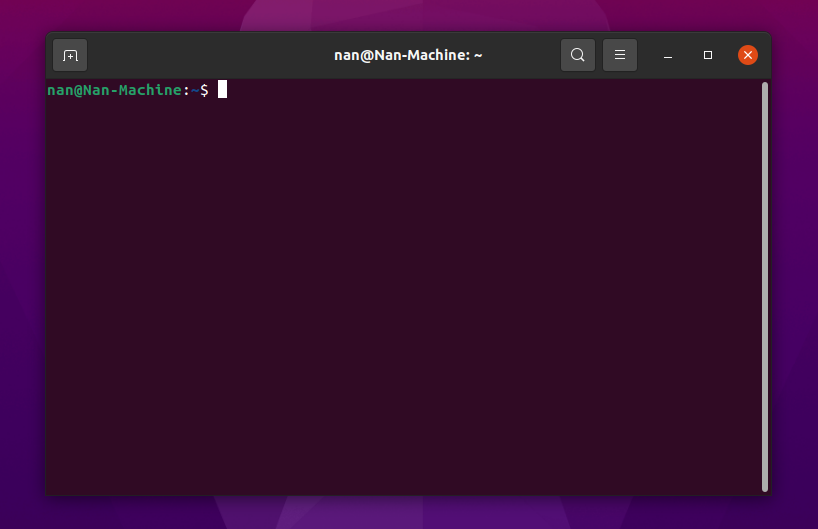Maximize the terminal window

708,55
